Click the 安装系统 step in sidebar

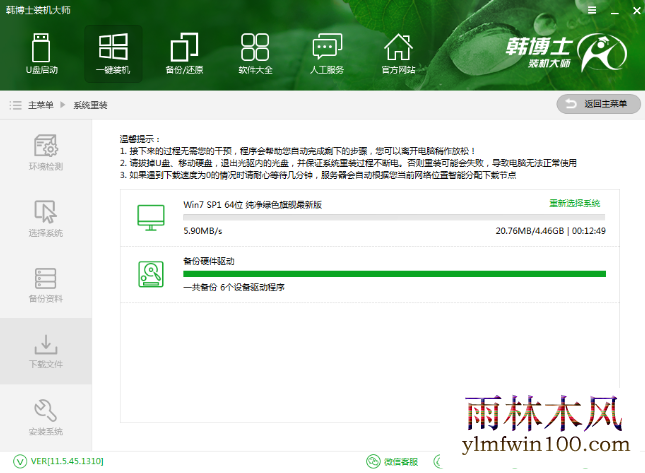[x=46, y=417]
